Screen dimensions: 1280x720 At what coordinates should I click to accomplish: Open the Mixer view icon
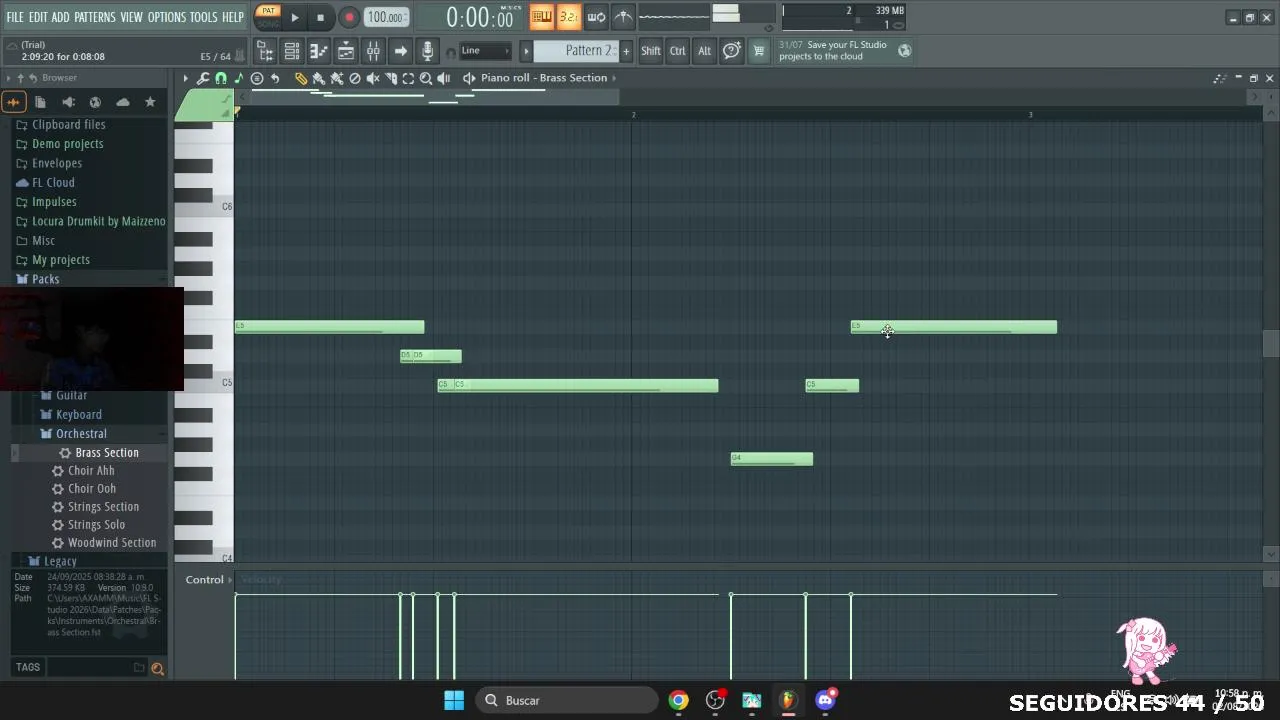(x=373, y=51)
